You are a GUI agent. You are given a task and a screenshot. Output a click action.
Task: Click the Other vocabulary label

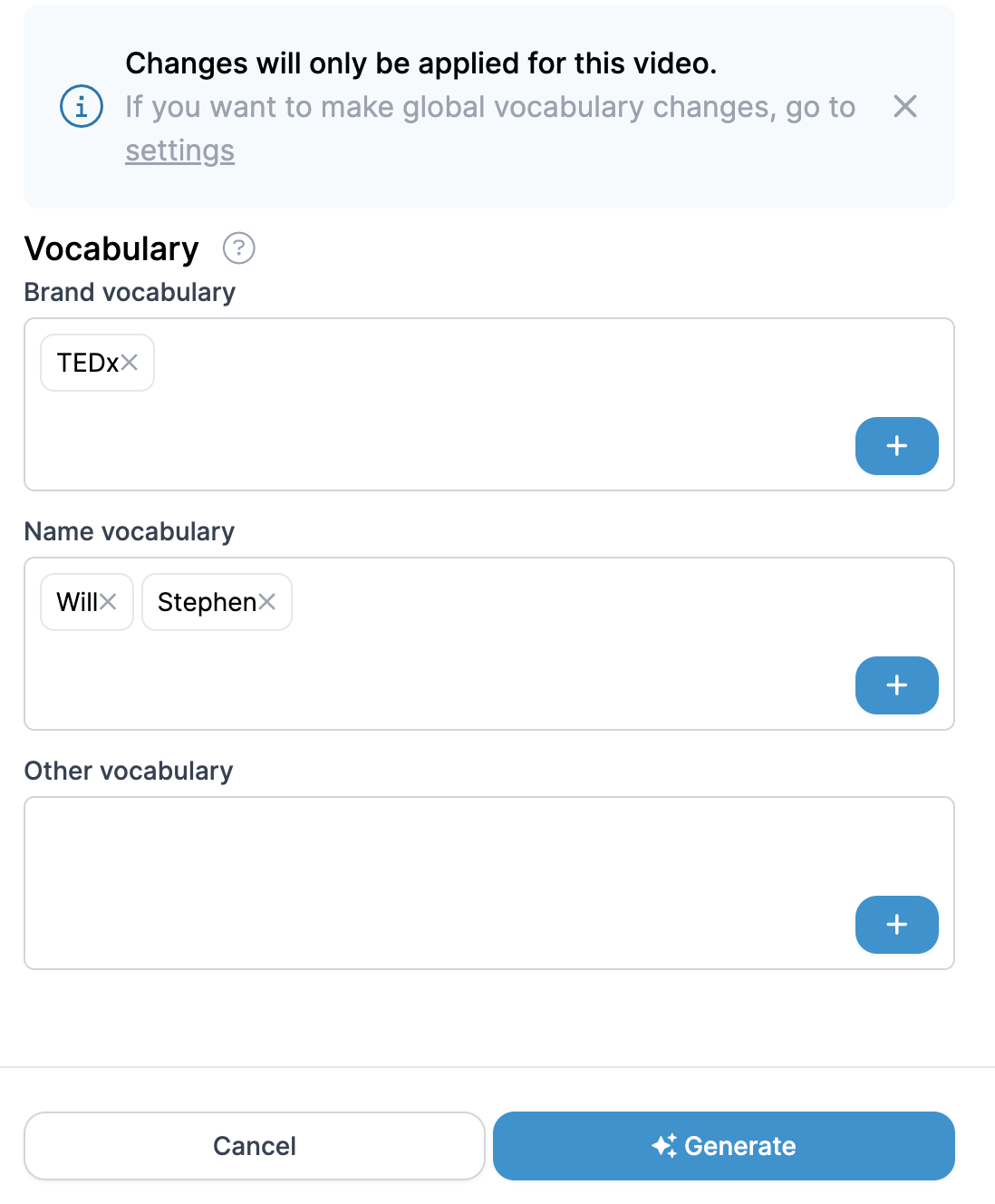[129, 771]
